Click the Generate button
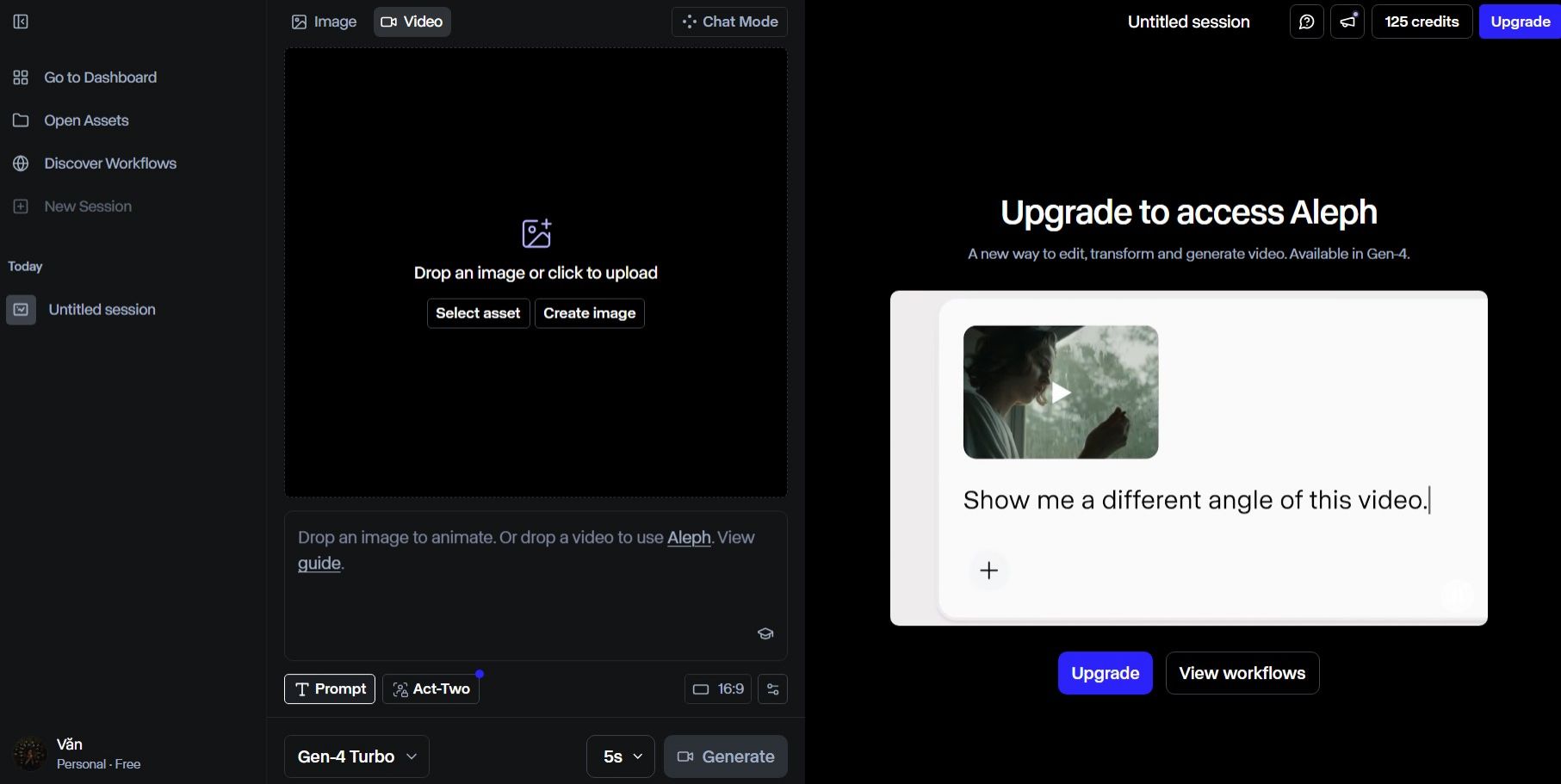Image resolution: width=1561 pixels, height=784 pixels. click(x=726, y=756)
